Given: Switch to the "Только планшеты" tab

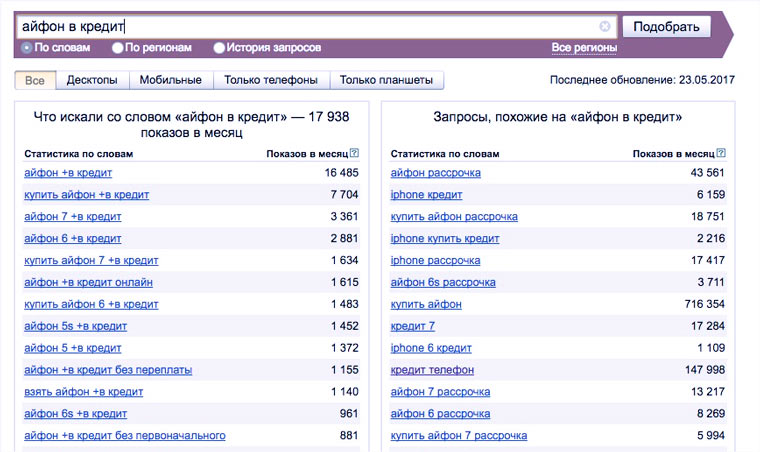Looking at the screenshot, I should (x=386, y=80).
